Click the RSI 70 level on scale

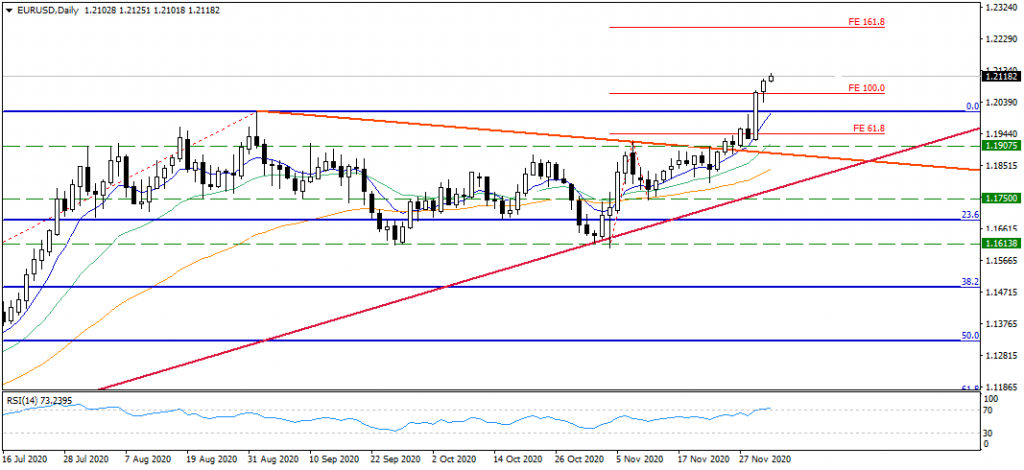990,410
